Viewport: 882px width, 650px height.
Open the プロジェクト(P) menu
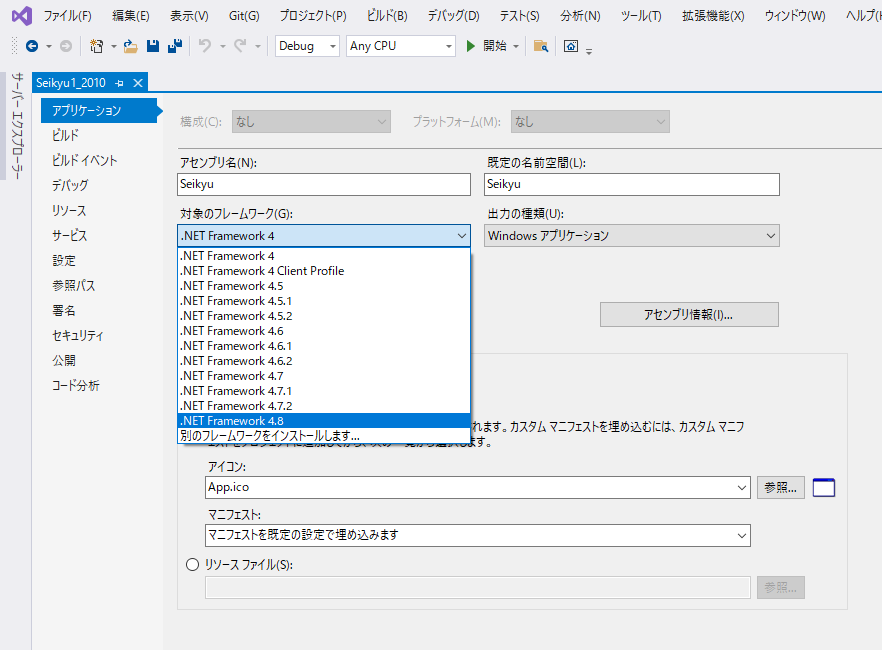tap(313, 16)
